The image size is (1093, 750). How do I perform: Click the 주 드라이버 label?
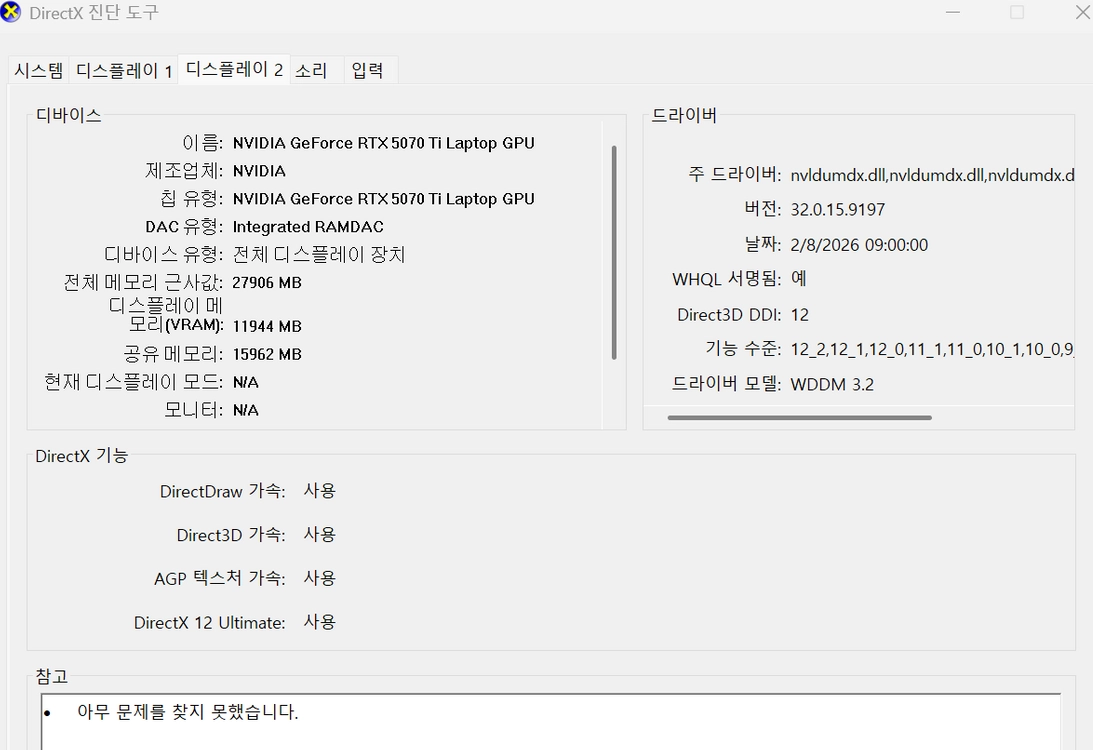click(735, 174)
